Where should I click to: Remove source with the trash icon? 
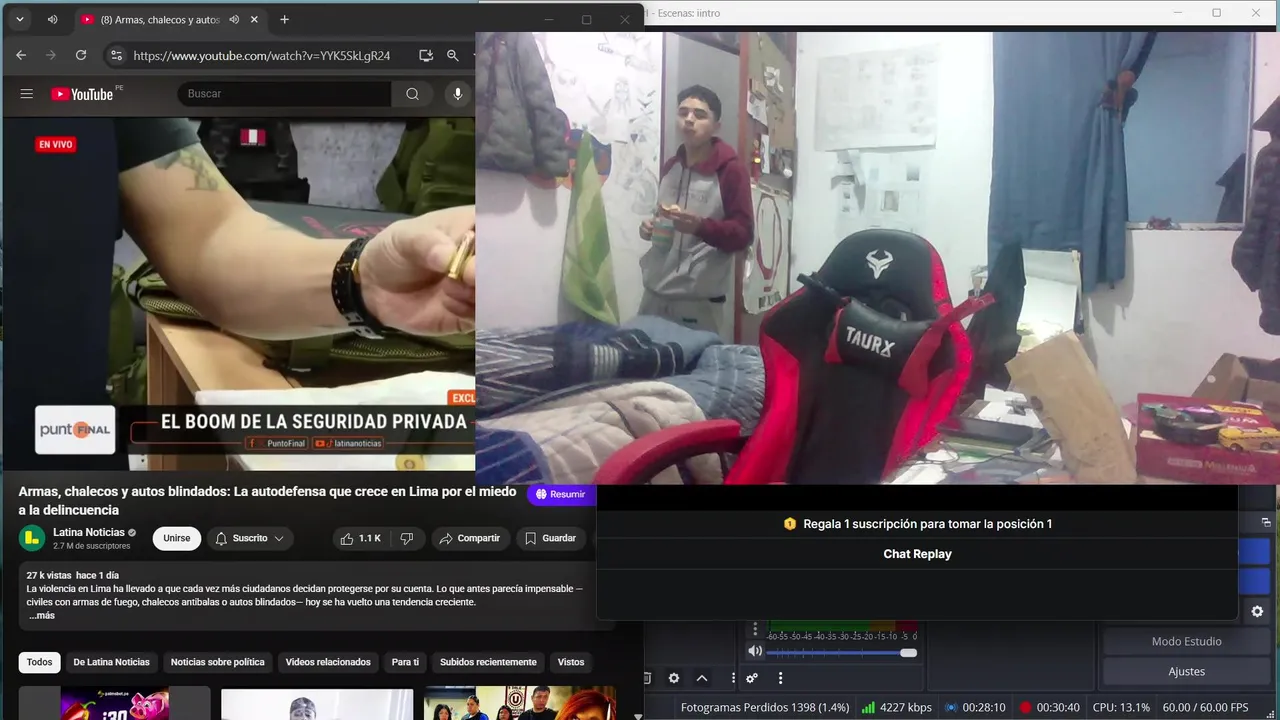[x=647, y=678]
